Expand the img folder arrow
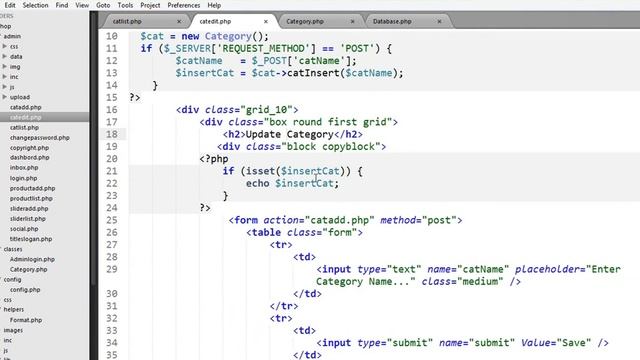Screen dimensions: 640x360 coord(4,67)
